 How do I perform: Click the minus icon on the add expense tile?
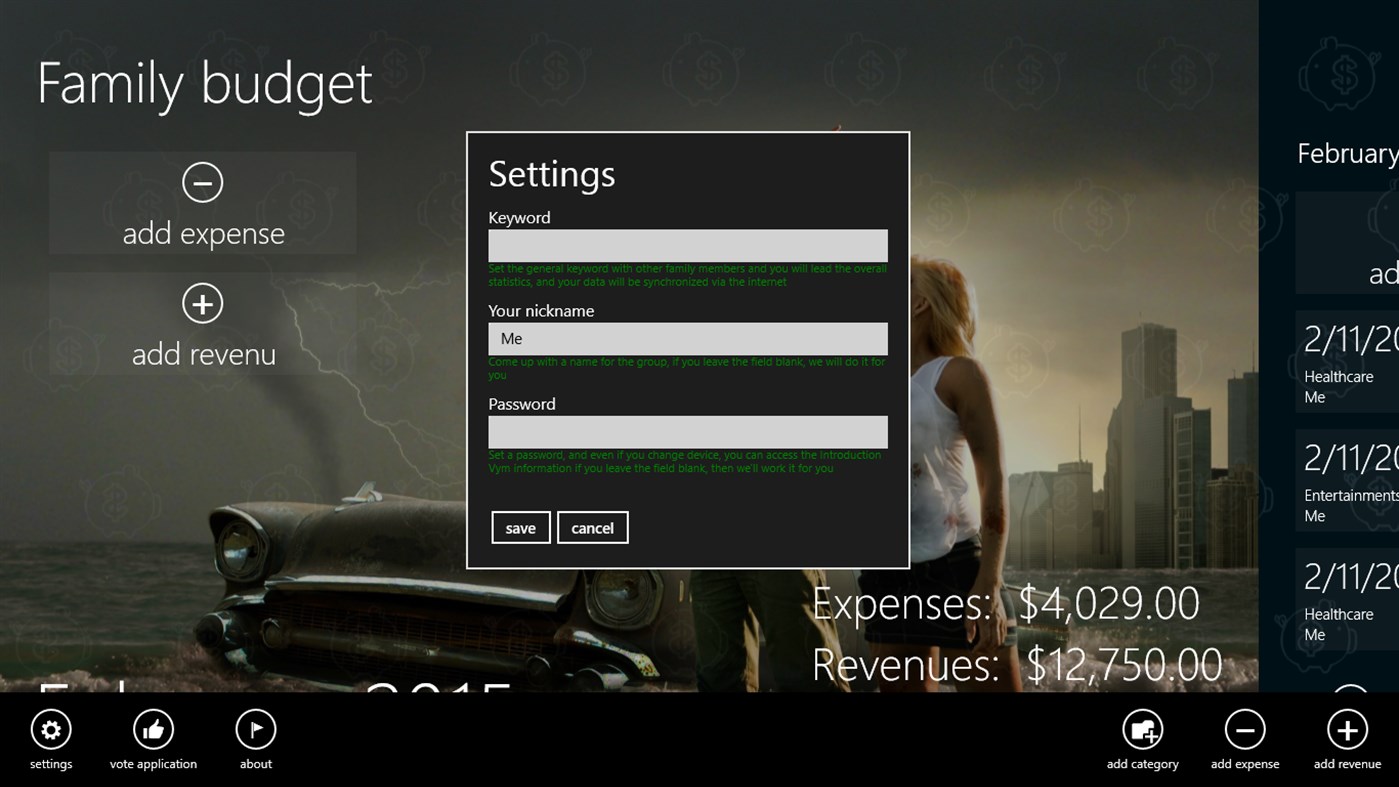[203, 183]
